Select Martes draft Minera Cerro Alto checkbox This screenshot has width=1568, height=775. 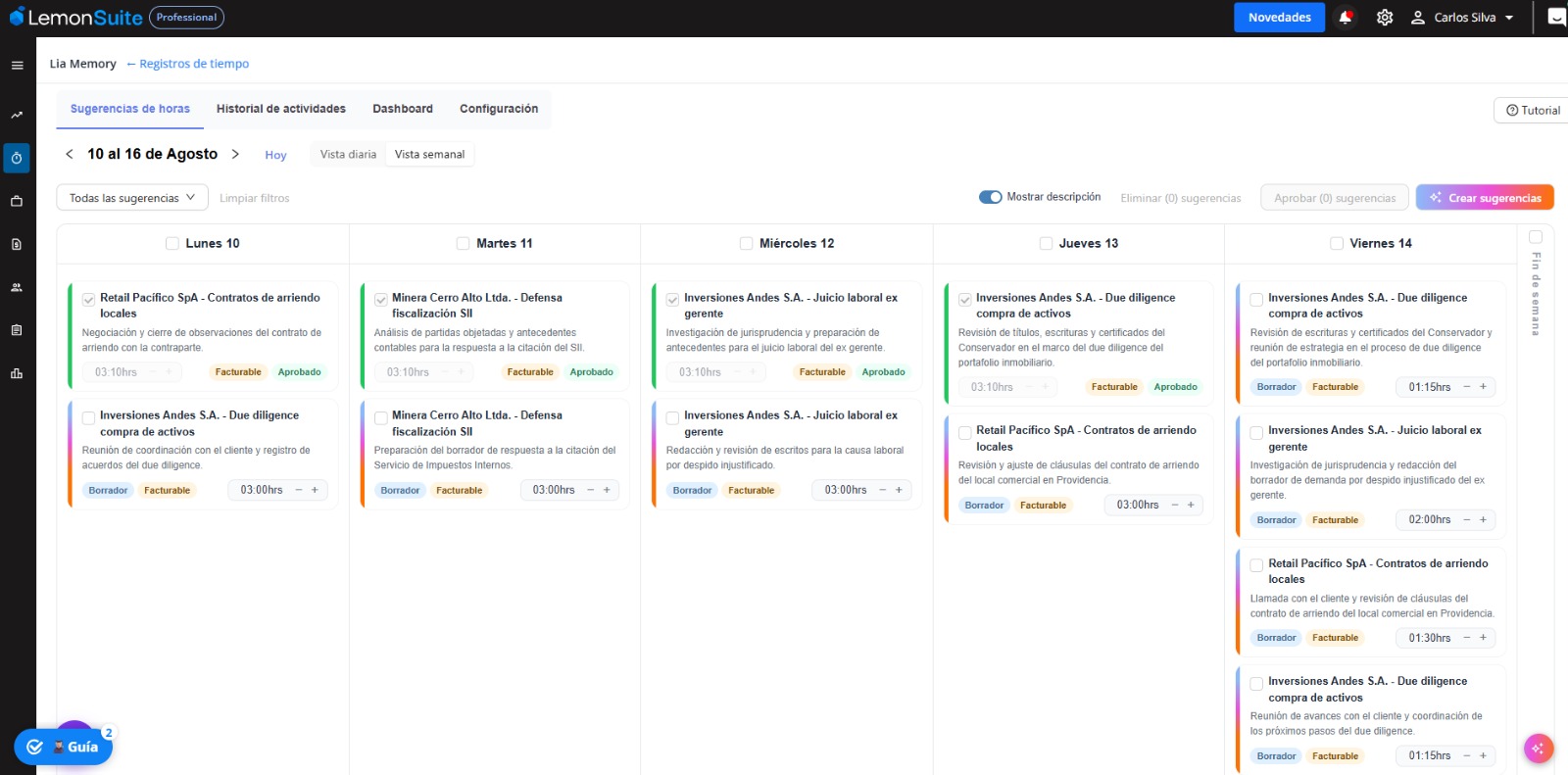point(380,417)
